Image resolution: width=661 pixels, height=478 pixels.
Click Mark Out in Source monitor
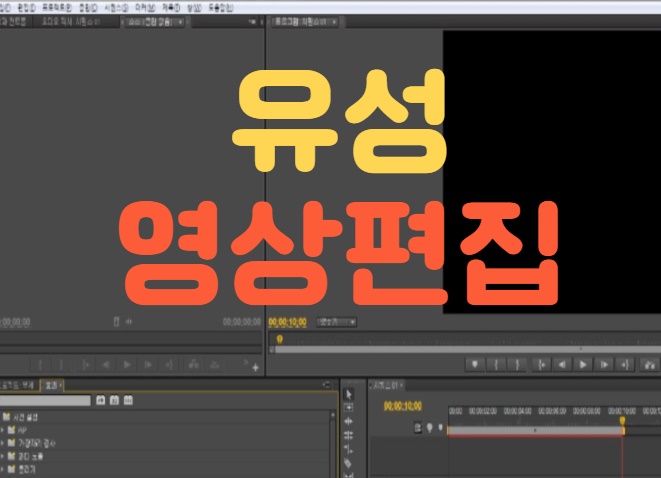point(61,365)
